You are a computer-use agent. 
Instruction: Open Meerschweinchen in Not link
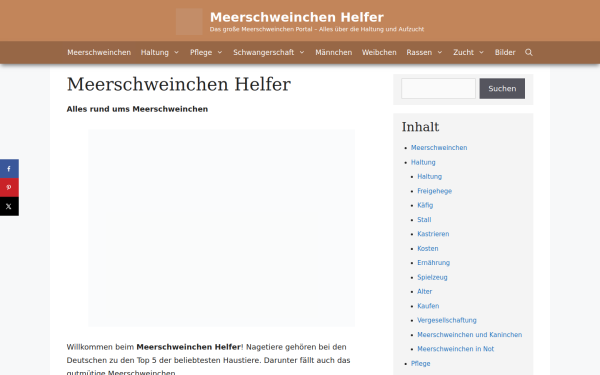tap(455, 349)
